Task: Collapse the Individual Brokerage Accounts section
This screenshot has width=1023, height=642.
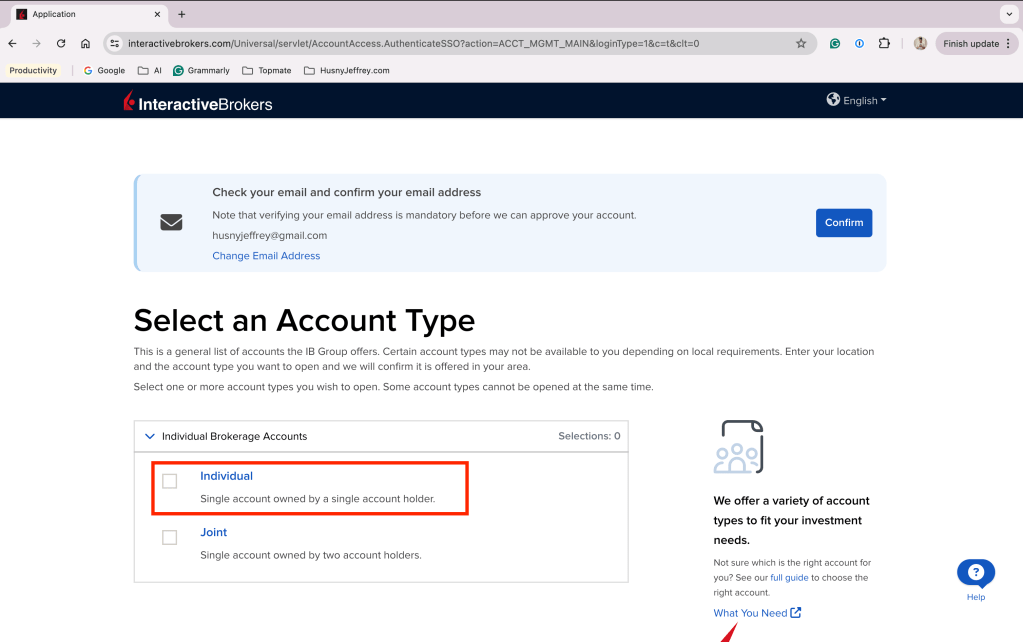Action: (x=149, y=436)
